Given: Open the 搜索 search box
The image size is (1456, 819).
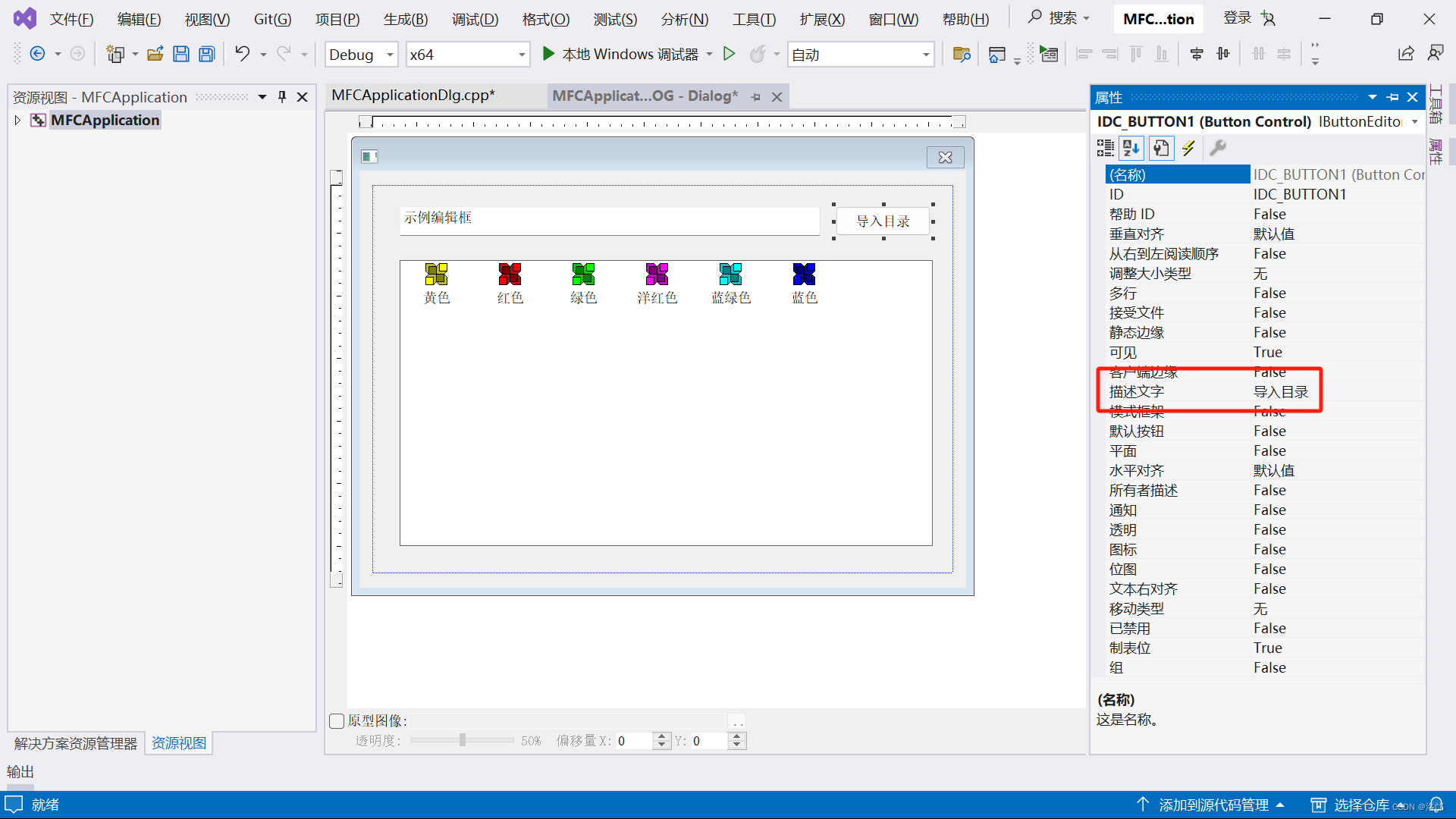Looking at the screenshot, I should pyautogui.click(x=1059, y=18).
